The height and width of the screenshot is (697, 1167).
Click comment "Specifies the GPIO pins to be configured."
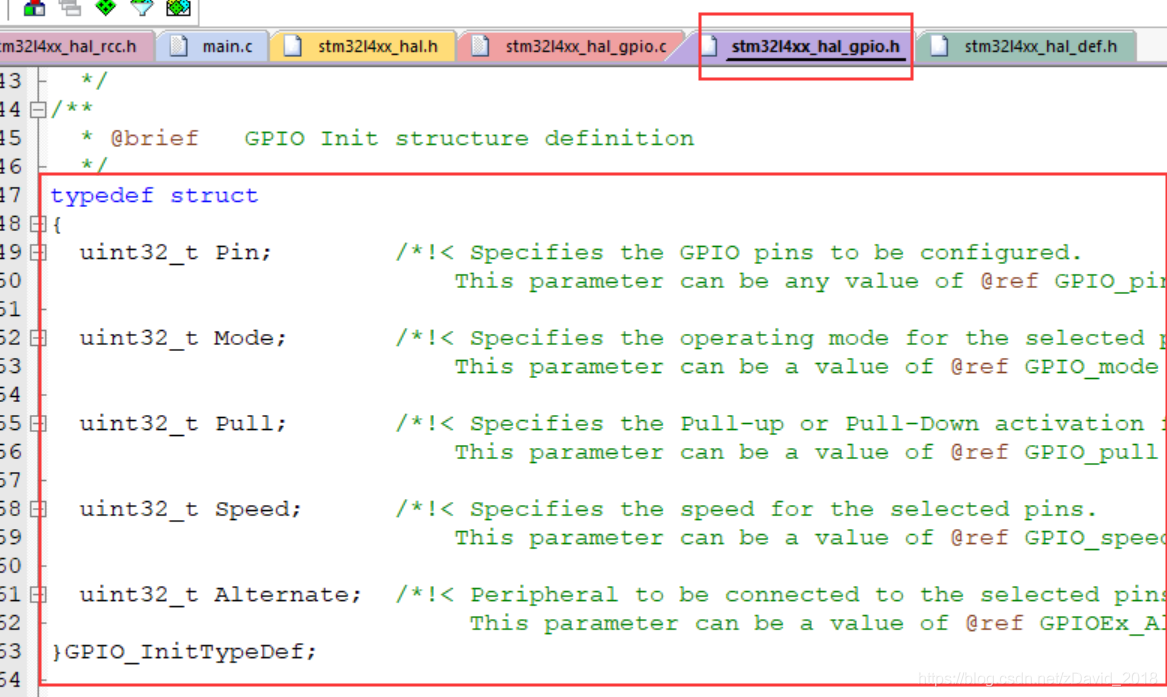[776, 253]
